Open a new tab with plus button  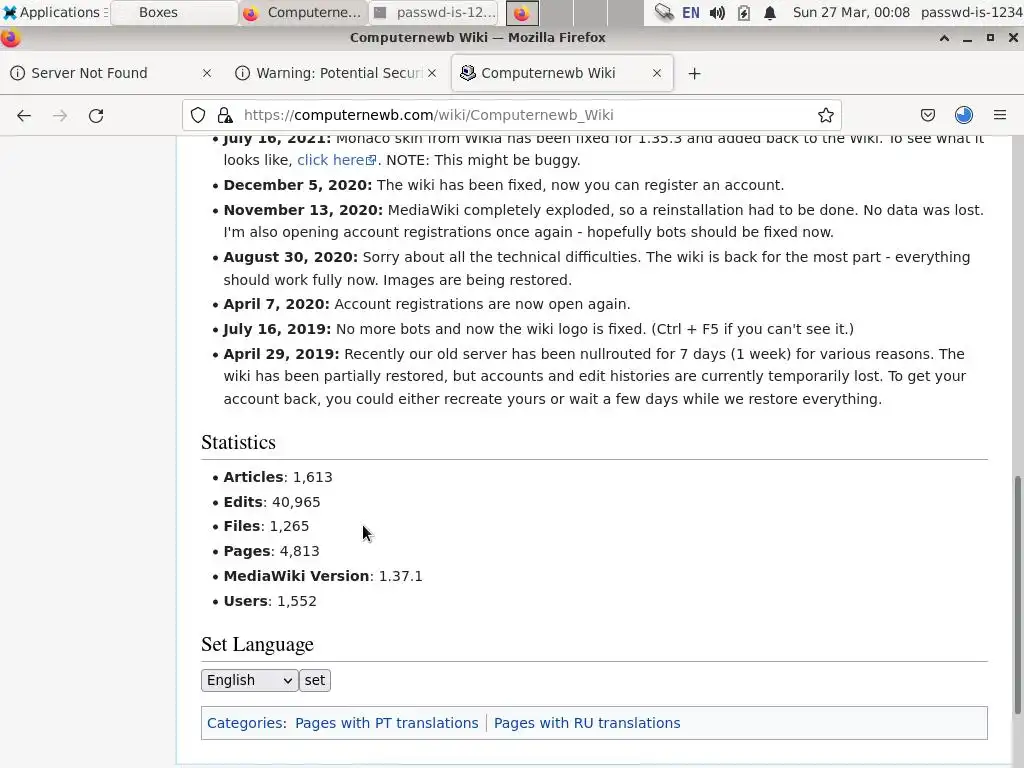pos(694,74)
